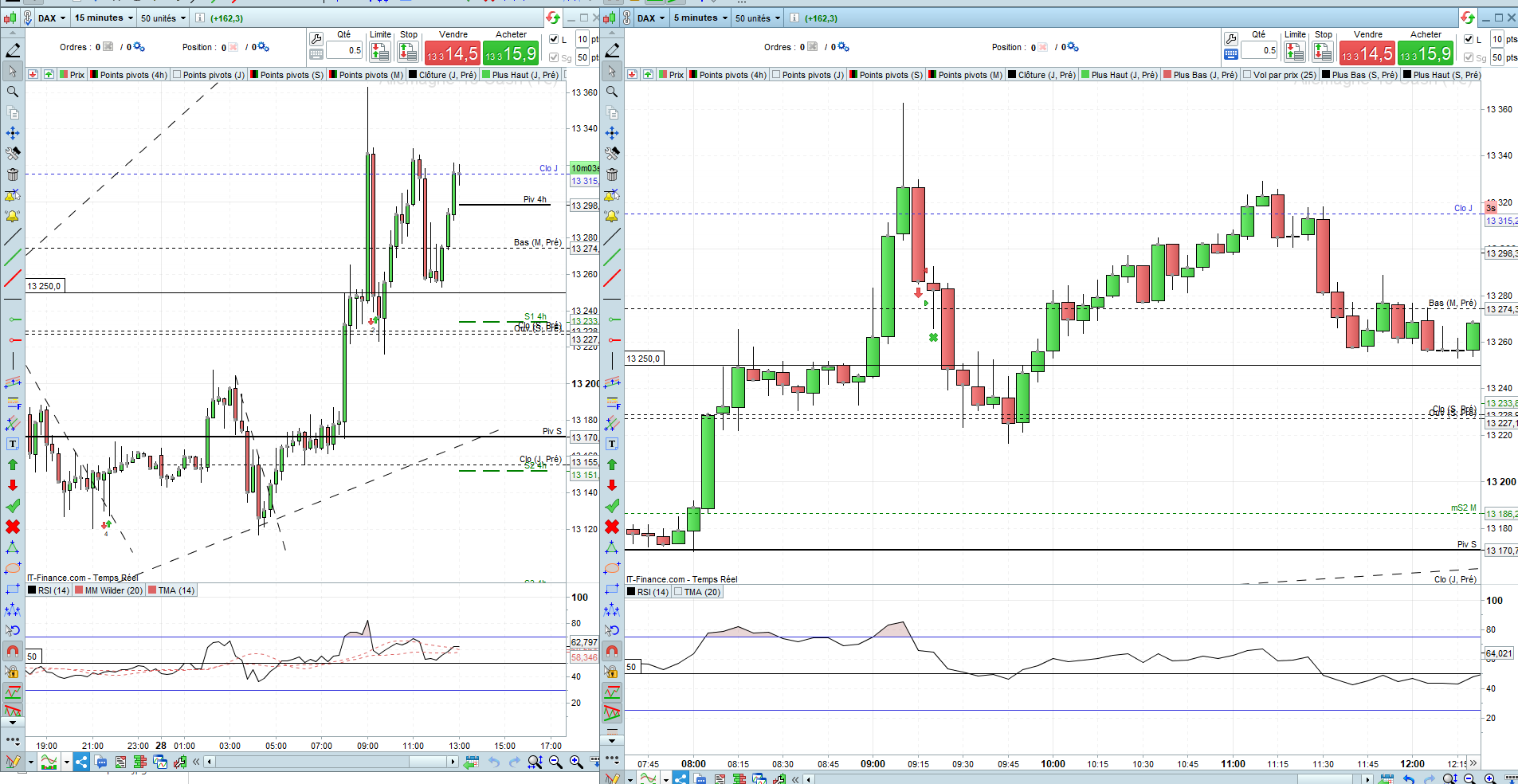Open the wrench trading settings icon
1518x784 pixels.
tap(316, 39)
